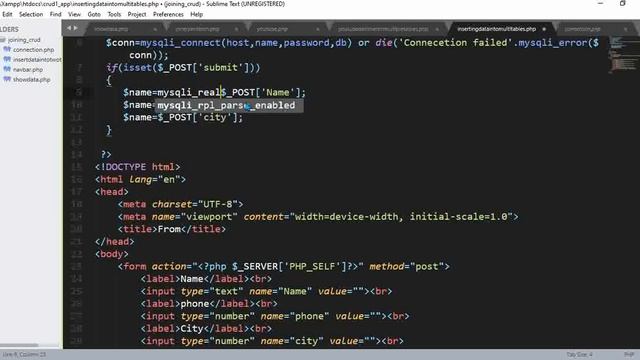Click the input line with name="phone"
Screen dimensions: 640x360
point(275,316)
